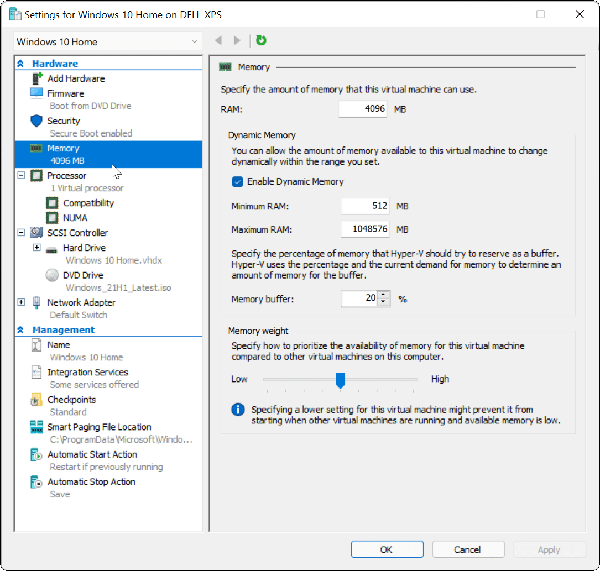
Task: Click the RAM input field
Action: pos(363,109)
